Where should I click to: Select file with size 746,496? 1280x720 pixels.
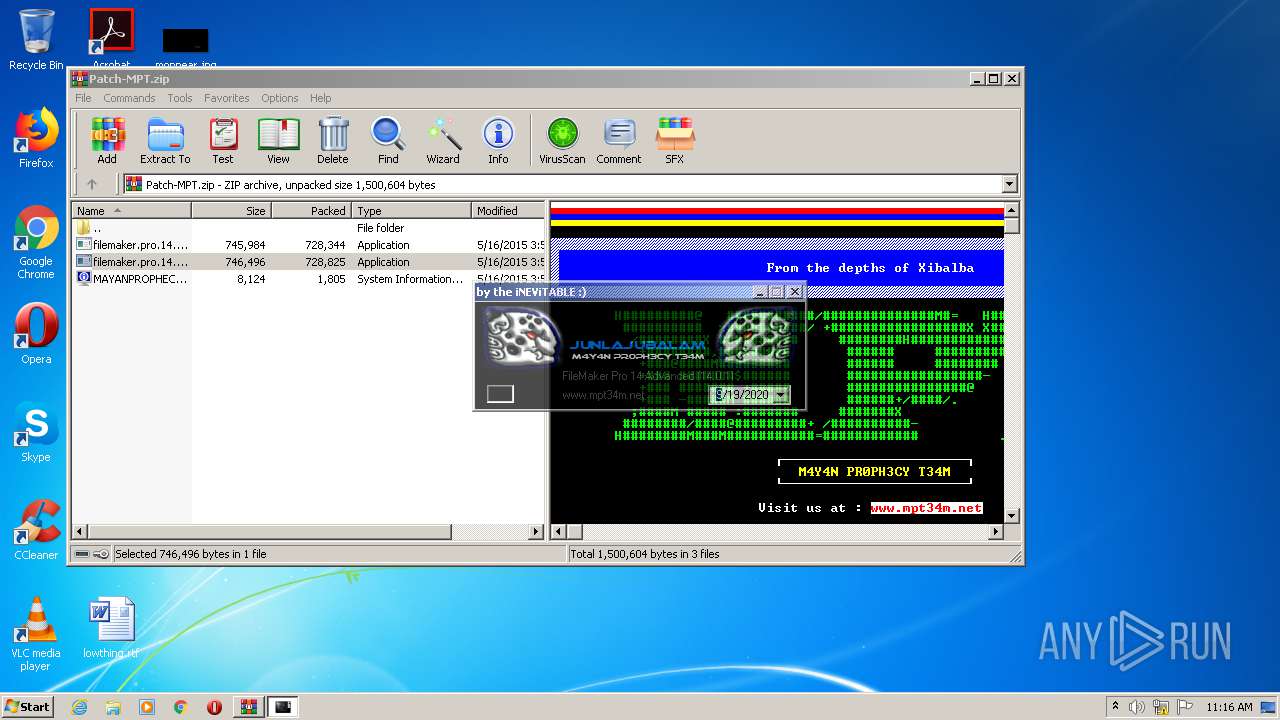point(309,262)
